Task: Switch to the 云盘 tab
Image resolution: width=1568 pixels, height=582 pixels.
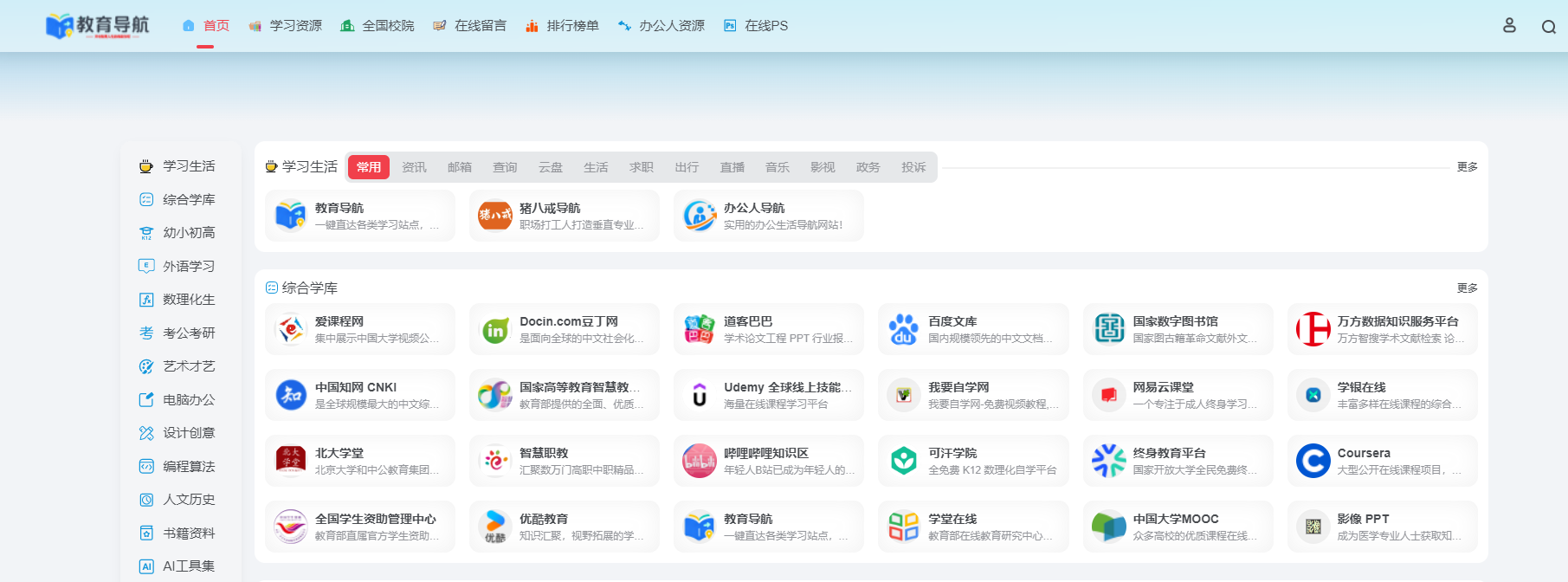Action: coord(551,167)
